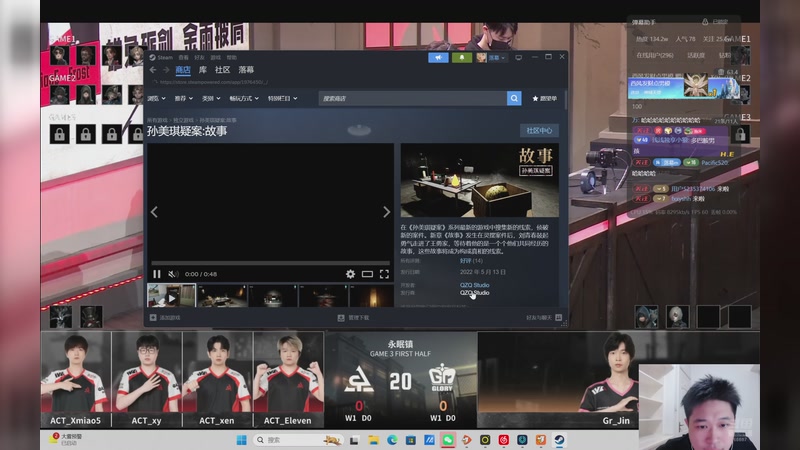Open the account name dropdown
800x450 pixels.
497,58
